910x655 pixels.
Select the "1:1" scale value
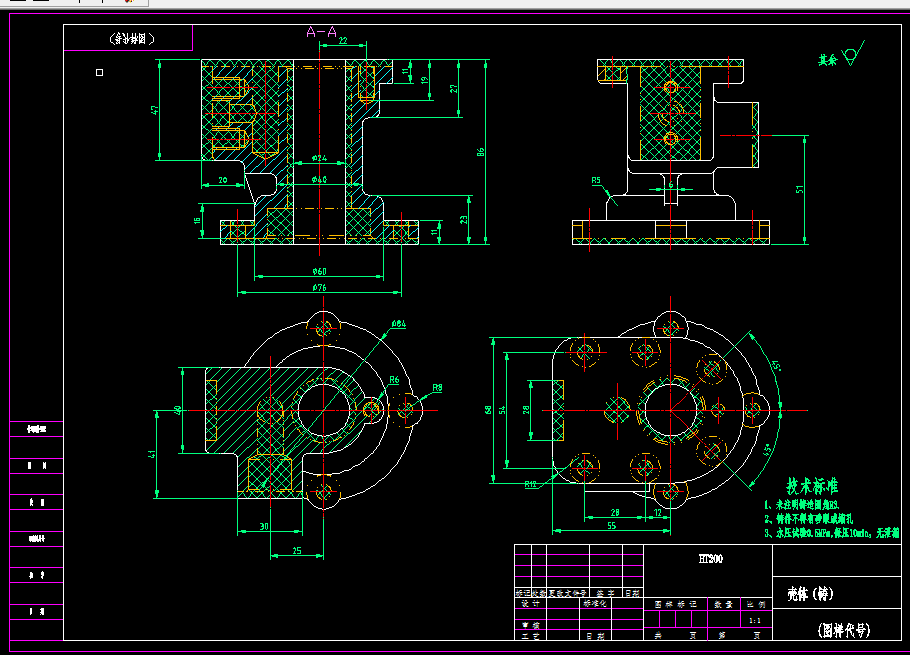(x=755, y=620)
